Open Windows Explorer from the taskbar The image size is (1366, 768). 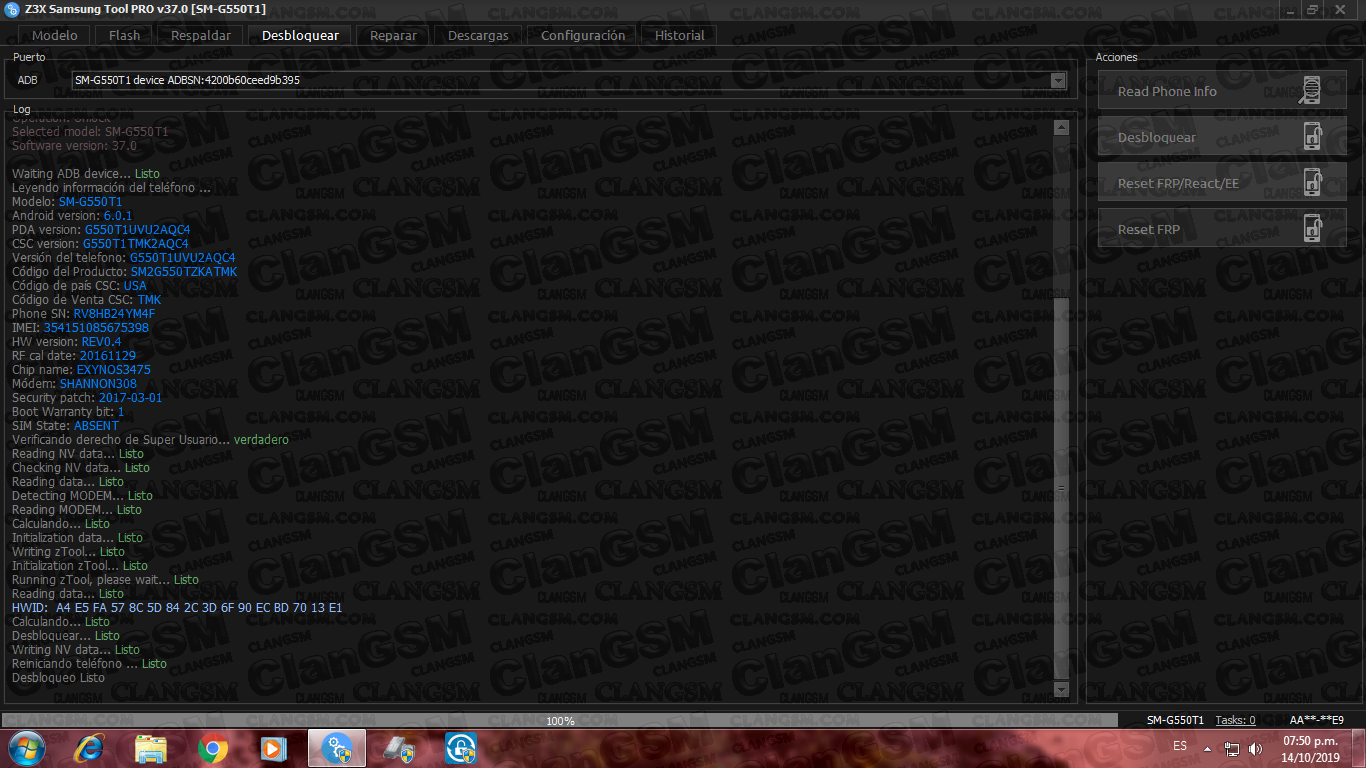click(x=151, y=748)
